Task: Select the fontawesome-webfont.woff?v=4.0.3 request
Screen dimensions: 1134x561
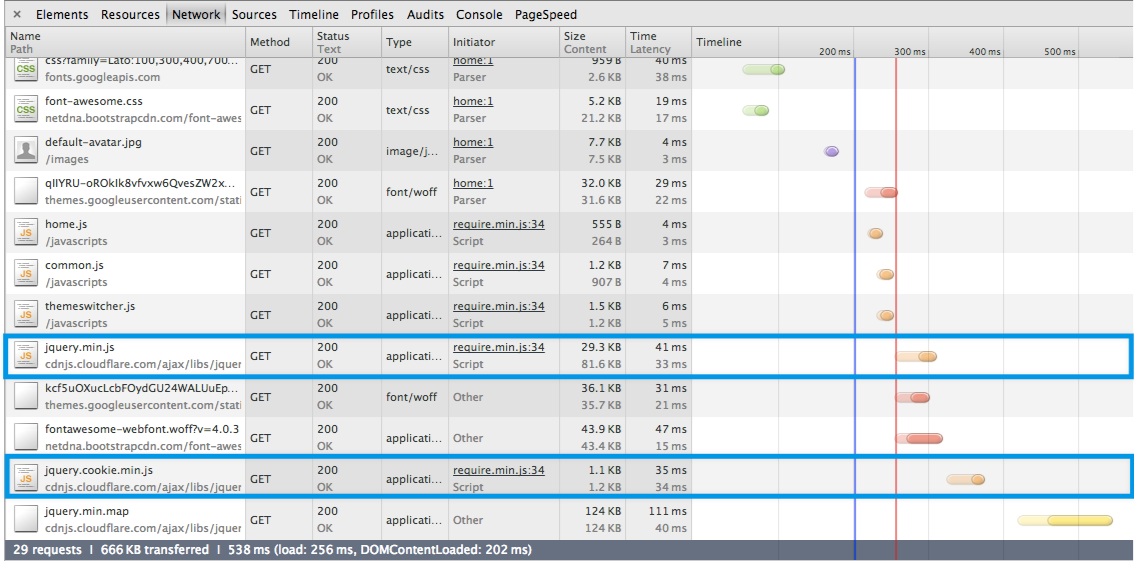Action: coord(142,429)
